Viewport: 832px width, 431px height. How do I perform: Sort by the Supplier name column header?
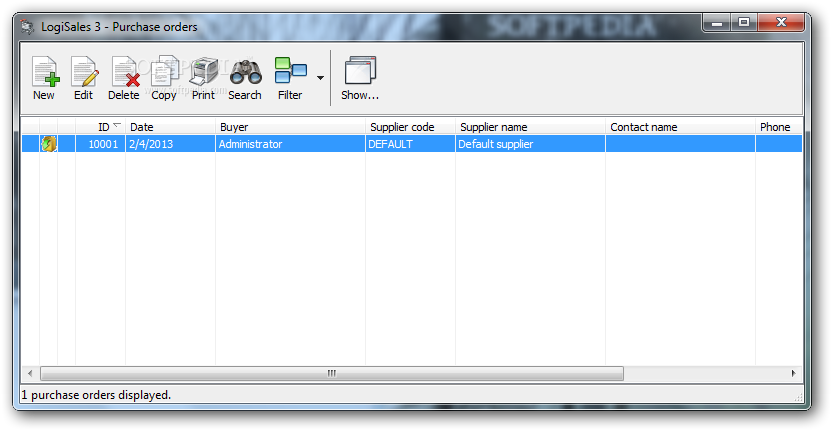pyautogui.click(x=530, y=127)
